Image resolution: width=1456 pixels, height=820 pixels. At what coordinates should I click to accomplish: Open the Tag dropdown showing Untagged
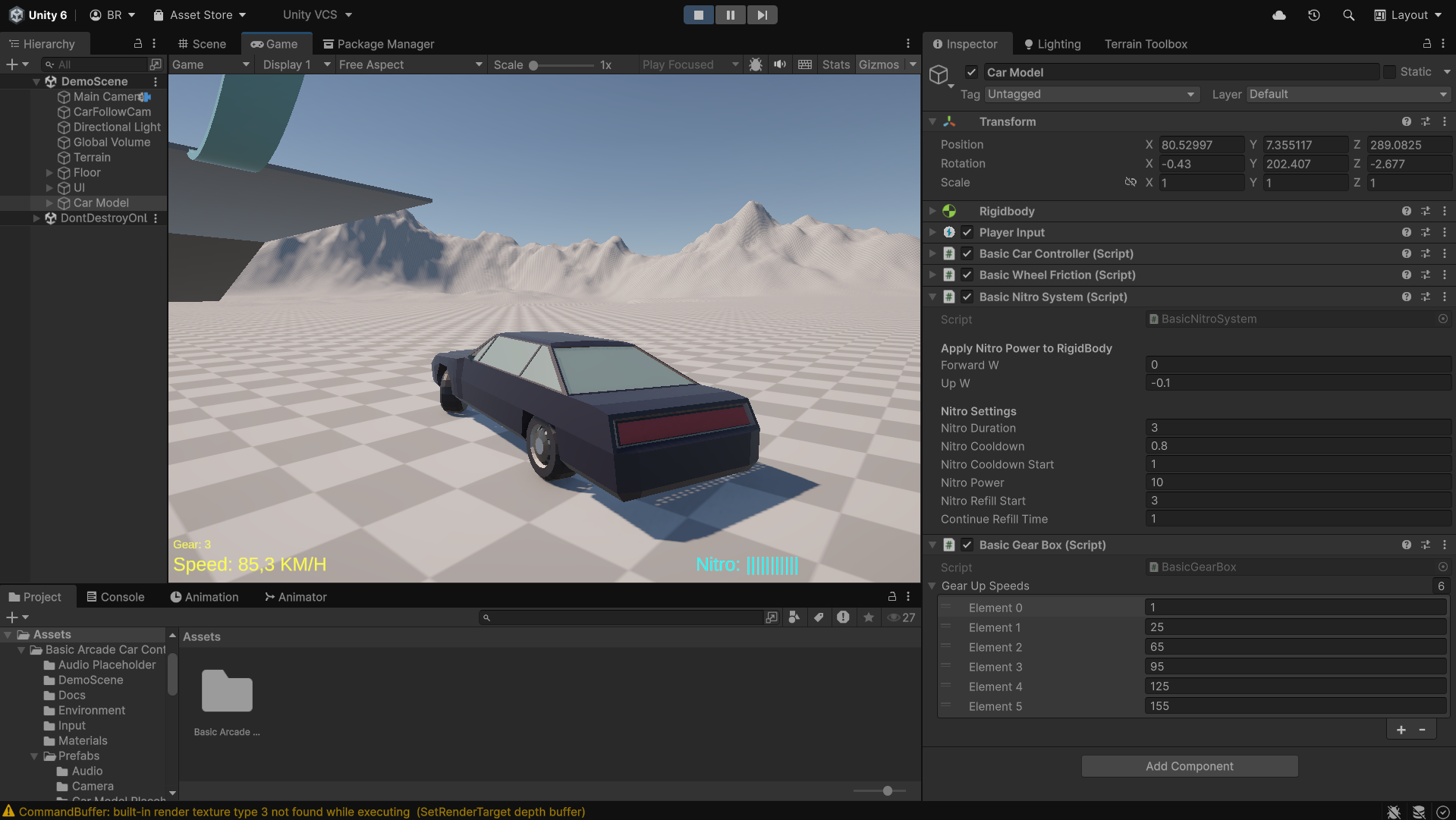(x=1091, y=95)
